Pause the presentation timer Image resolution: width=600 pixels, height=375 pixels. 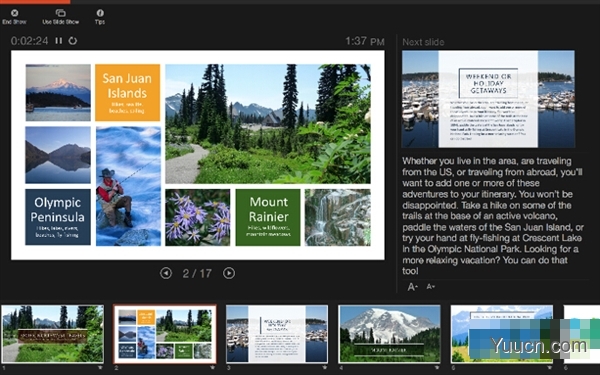click(x=59, y=41)
